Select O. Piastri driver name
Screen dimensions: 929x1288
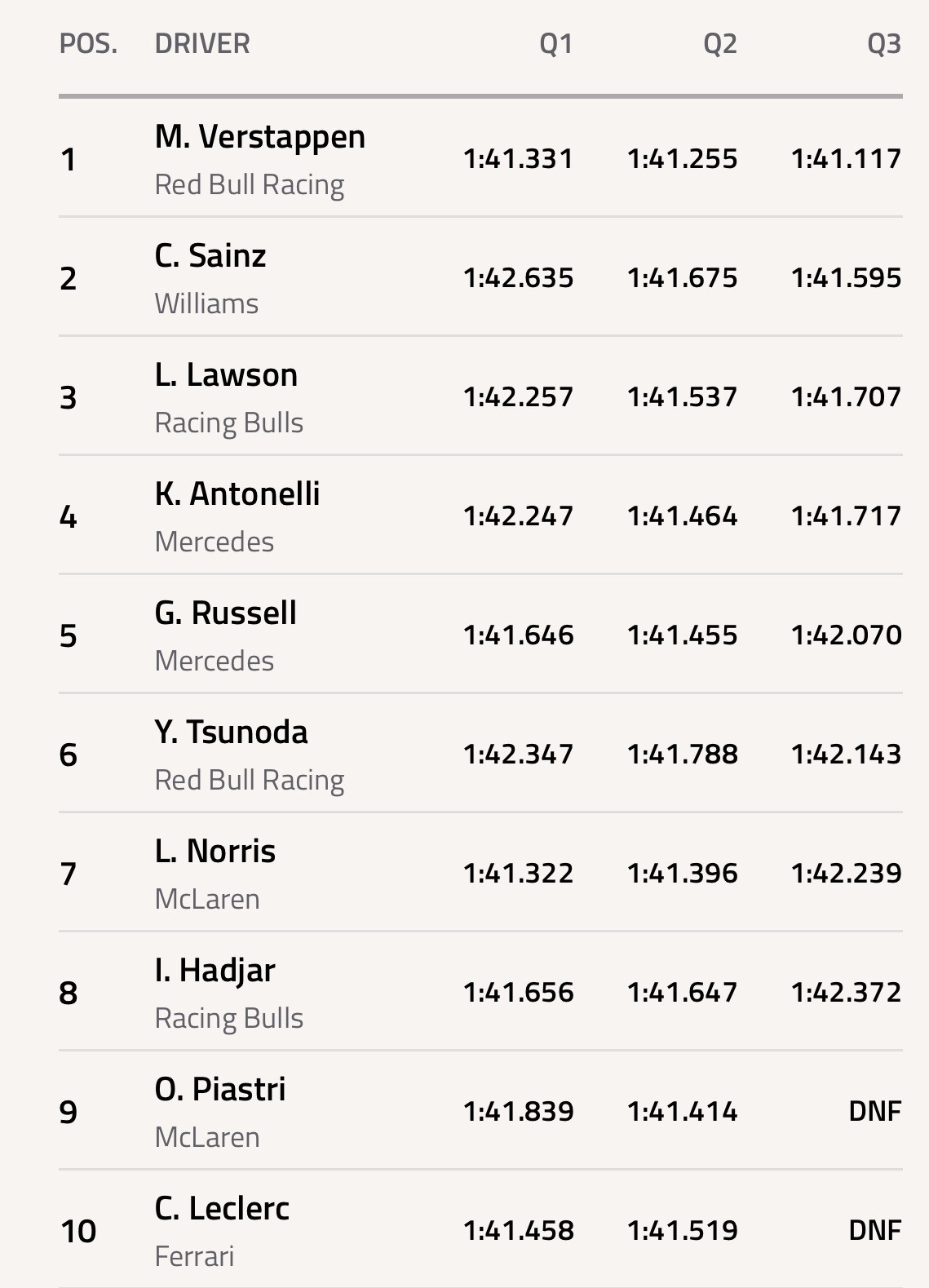coord(220,1090)
